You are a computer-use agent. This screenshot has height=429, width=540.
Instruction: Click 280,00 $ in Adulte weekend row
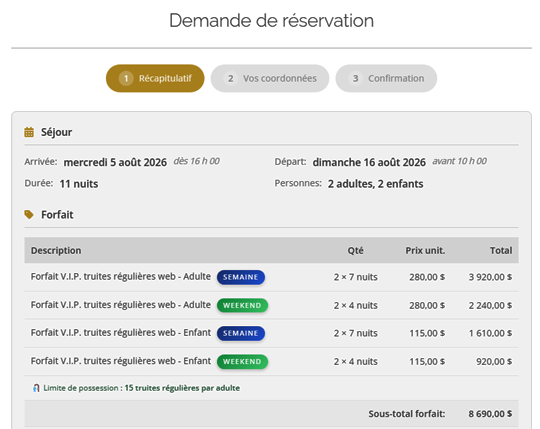[427, 305]
